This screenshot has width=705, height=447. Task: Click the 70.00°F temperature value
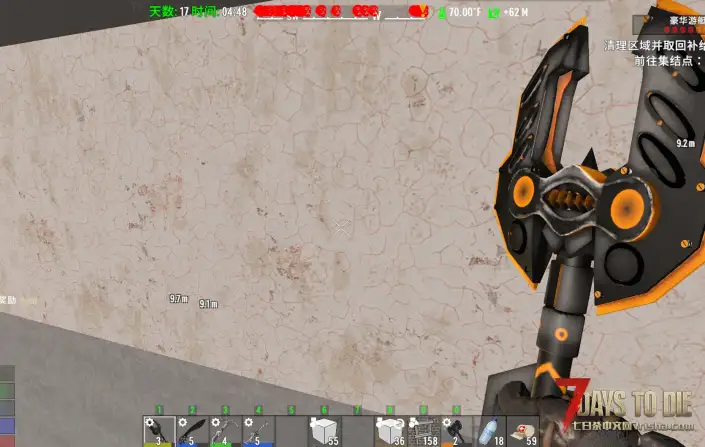(465, 12)
